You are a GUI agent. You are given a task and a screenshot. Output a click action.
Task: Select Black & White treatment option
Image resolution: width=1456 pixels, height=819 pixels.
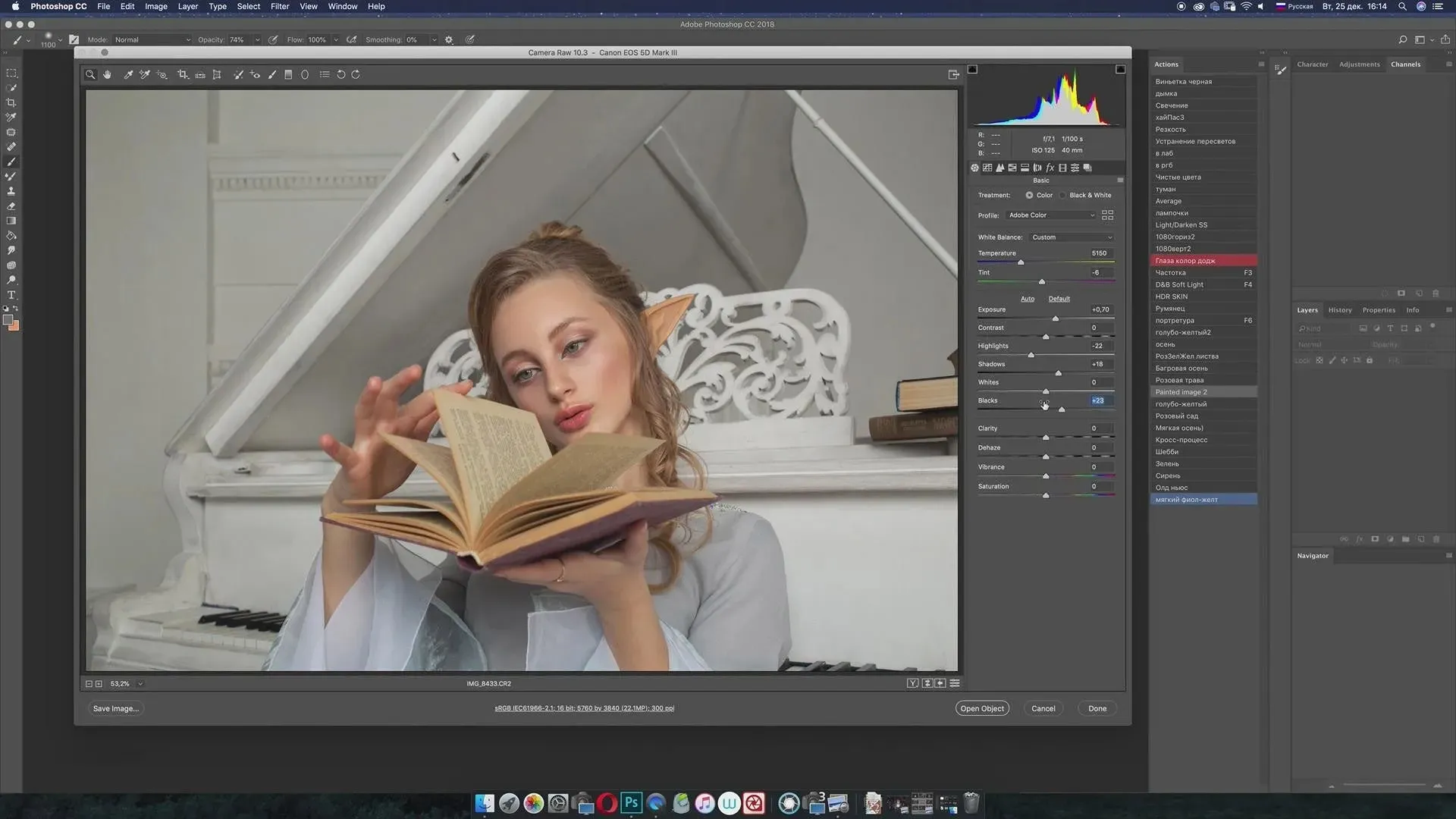(x=1064, y=195)
